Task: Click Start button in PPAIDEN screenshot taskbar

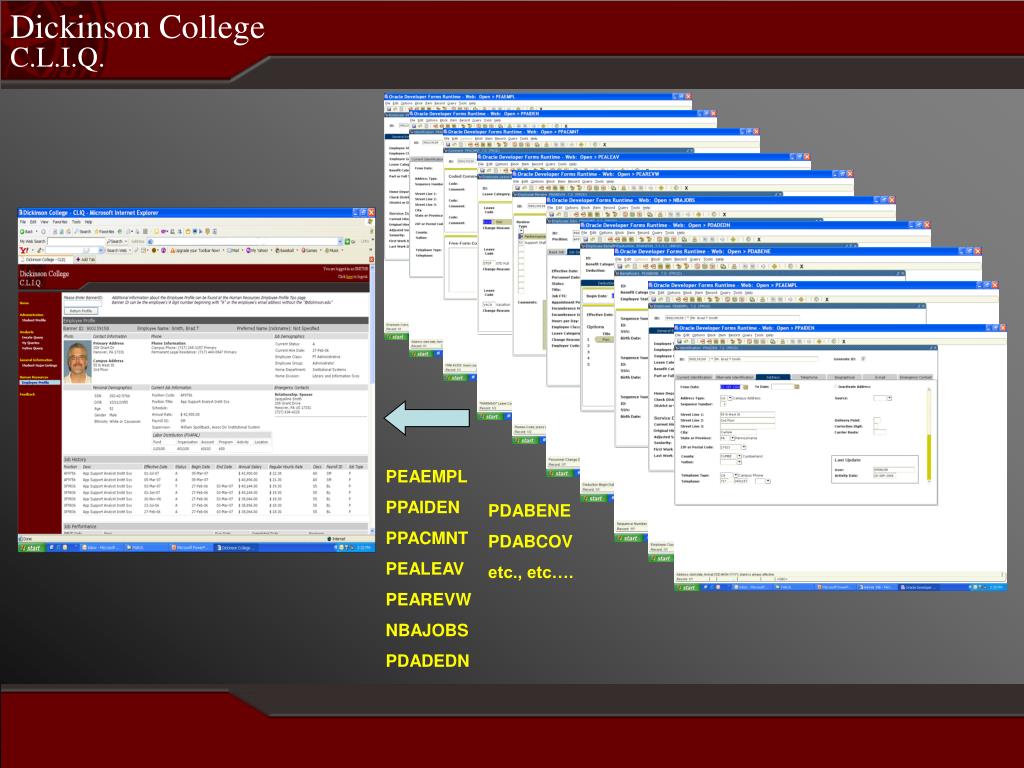Action: click(x=688, y=587)
